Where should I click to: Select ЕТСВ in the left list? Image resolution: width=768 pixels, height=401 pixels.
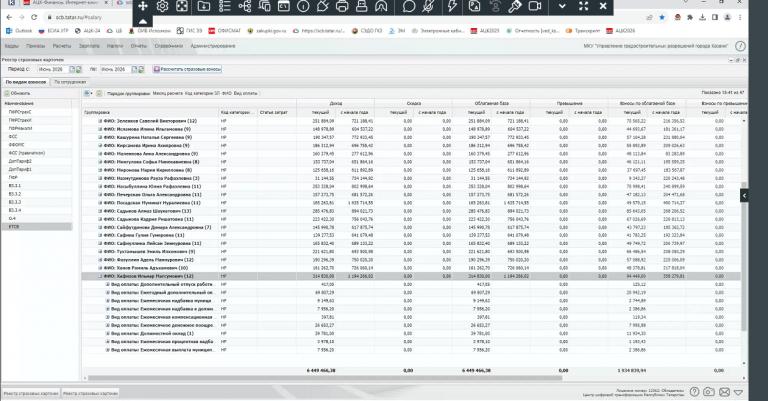(37, 227)
